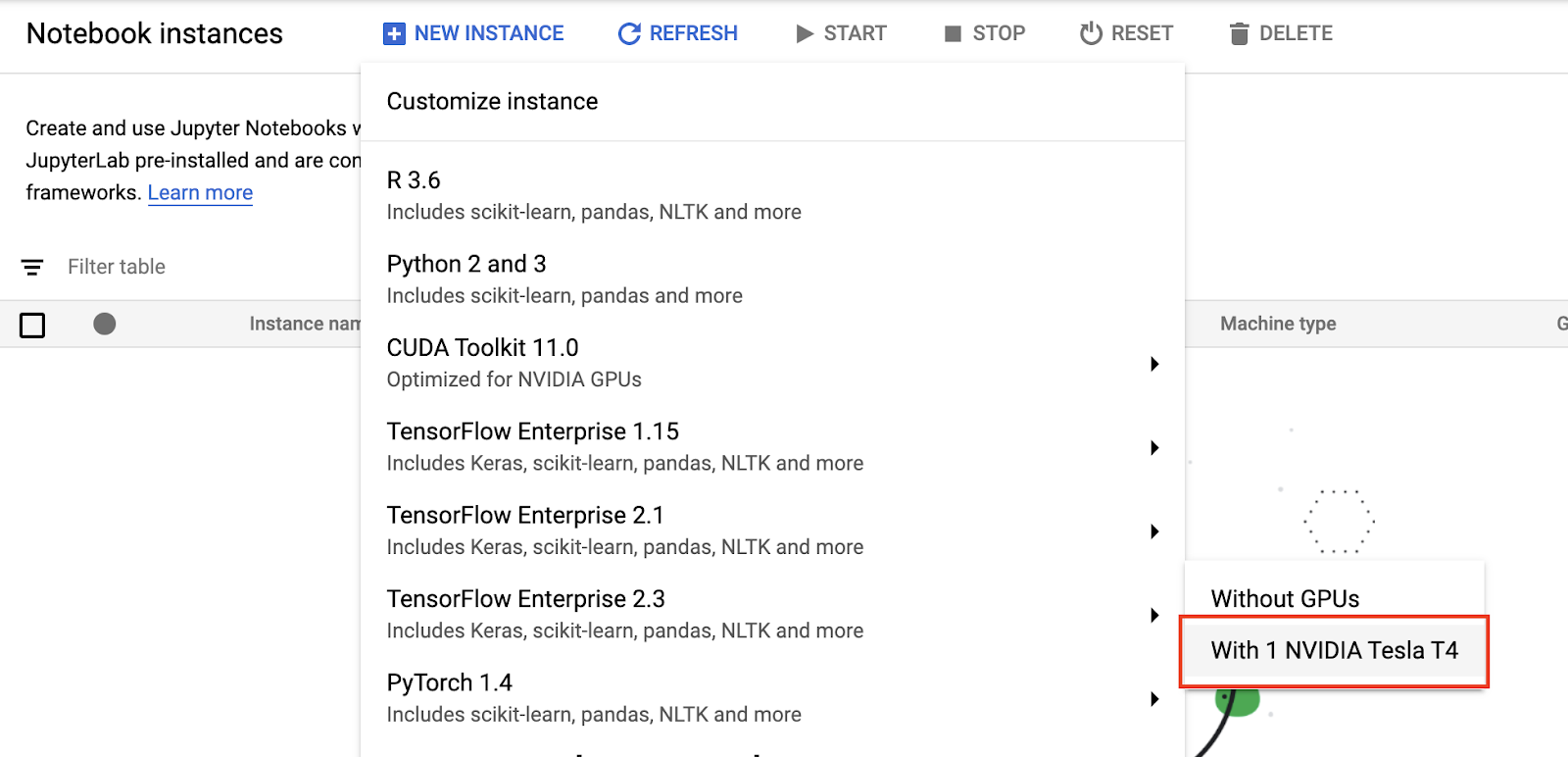Viewport: 1568px width, 757px height.
Task: Select CUDA Toolkit 11.0 menu entry
Action: coord(772,363)
